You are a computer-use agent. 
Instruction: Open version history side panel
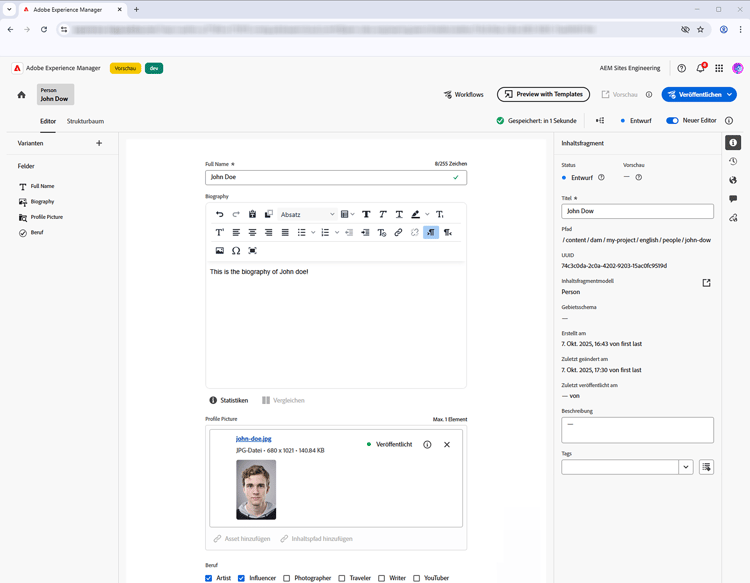coord(733,162)
